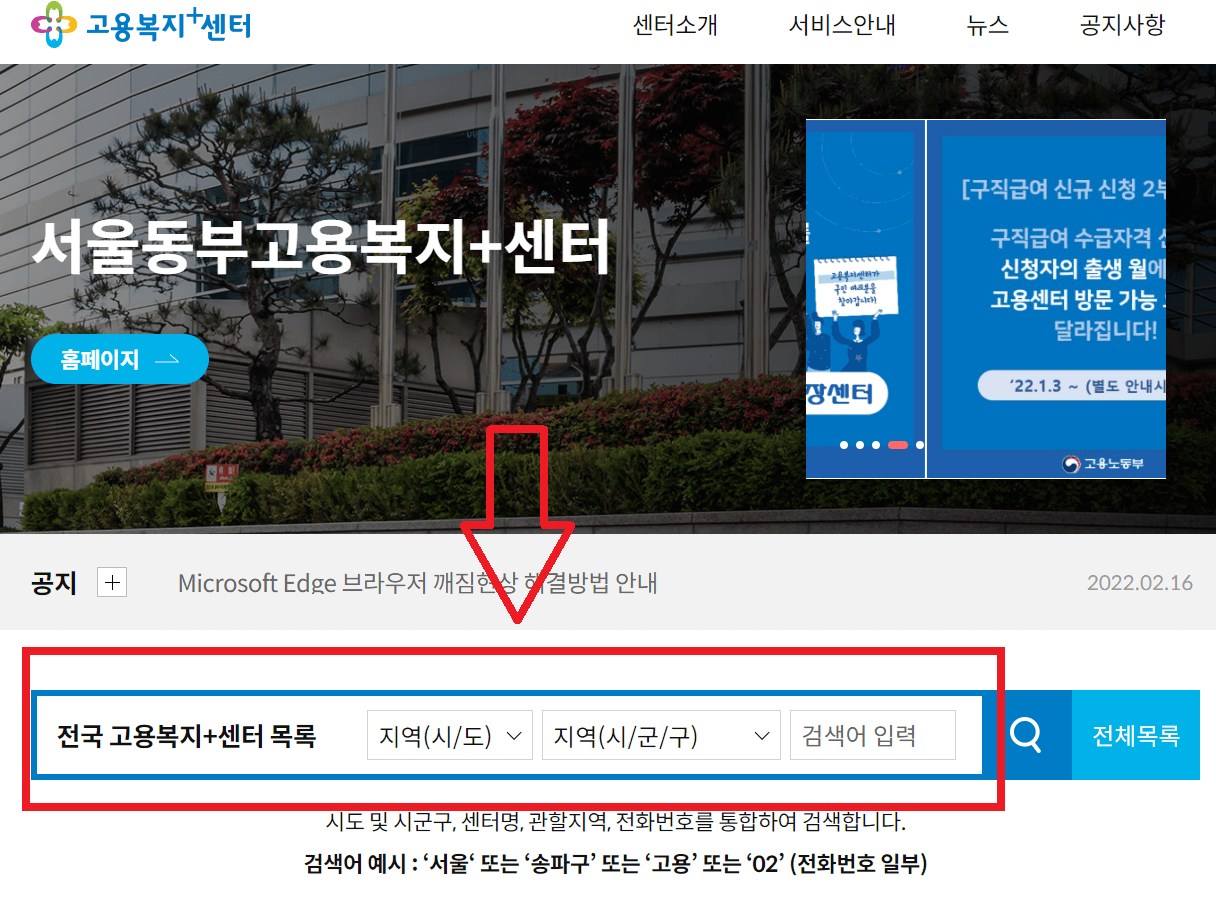Click the 검색어 입력 search field
This screenshot has width=1216, height=908.
tap(872, 734)
